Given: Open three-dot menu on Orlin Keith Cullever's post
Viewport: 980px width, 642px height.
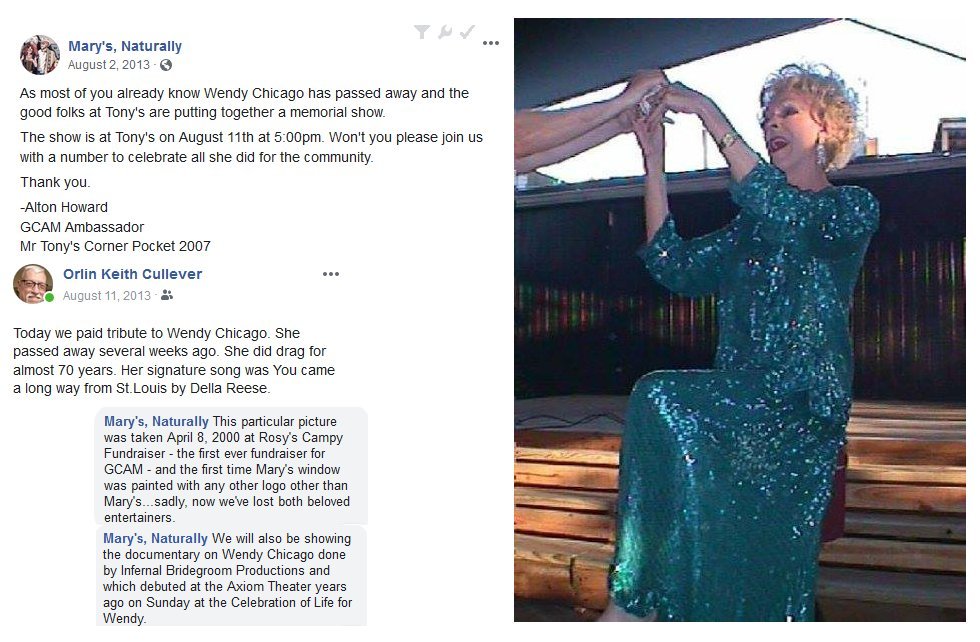Looking at the screenshot, I should [331, 274].
